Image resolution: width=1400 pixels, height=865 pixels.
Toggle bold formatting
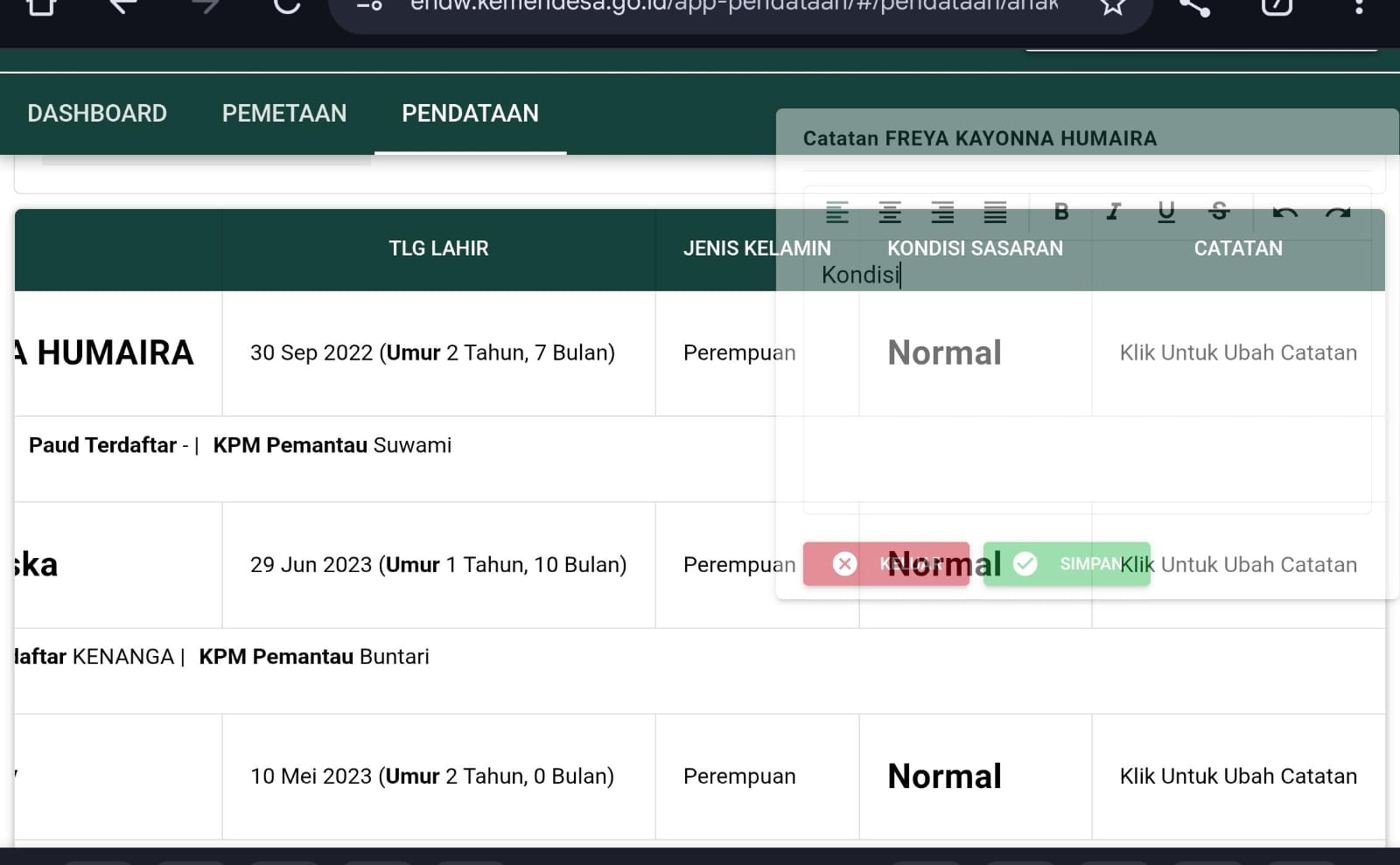(1061, 212)
